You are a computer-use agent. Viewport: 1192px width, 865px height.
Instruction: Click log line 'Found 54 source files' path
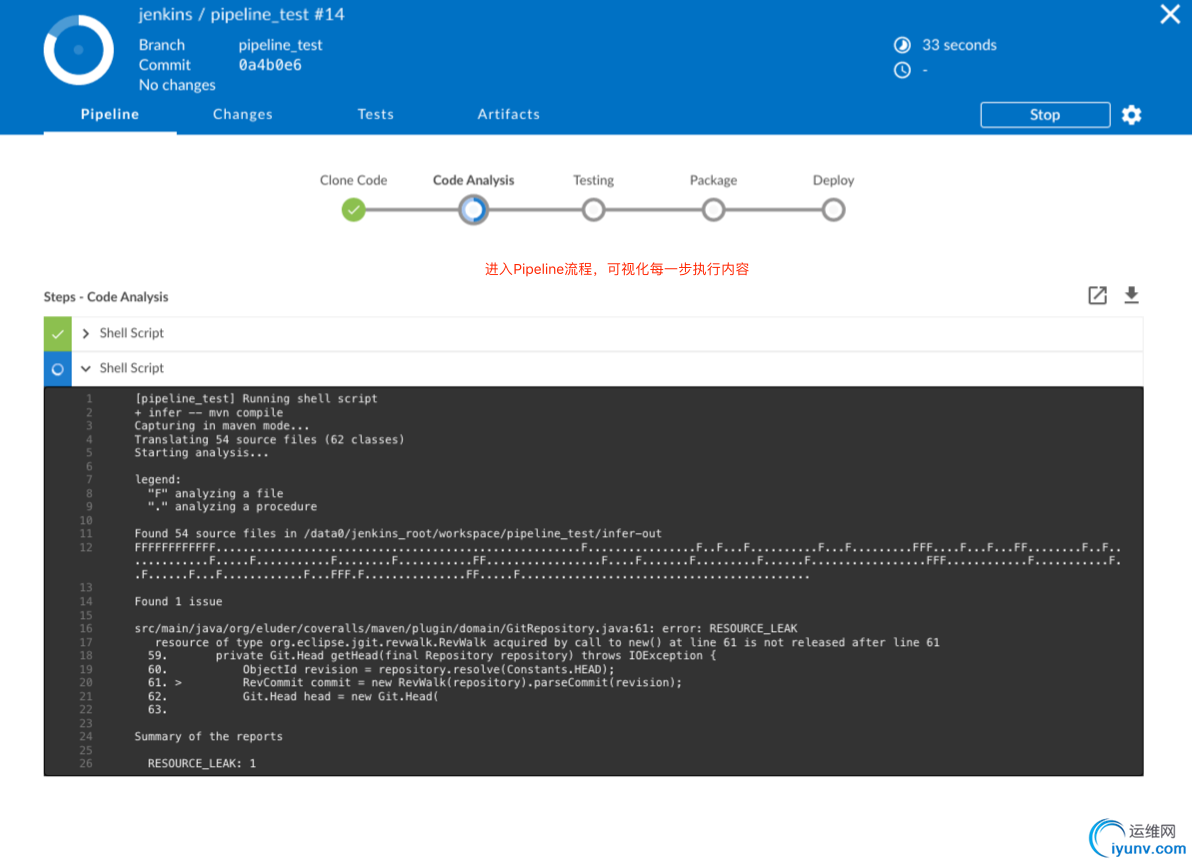tap(398, 534)
